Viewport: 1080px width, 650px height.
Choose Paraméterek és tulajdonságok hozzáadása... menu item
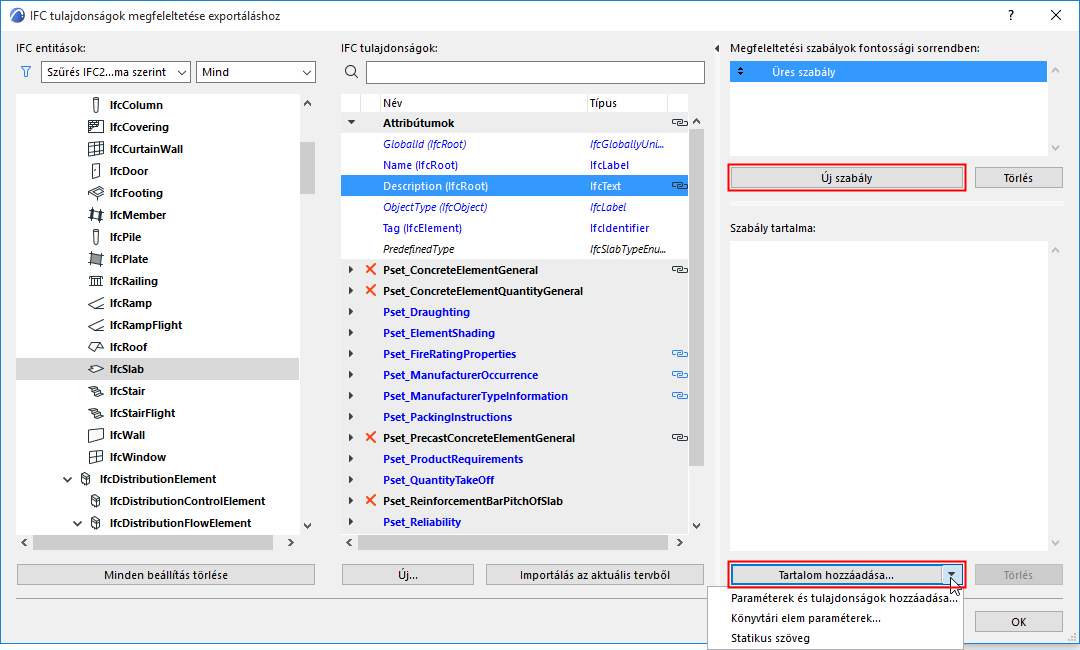coord(844,598)
